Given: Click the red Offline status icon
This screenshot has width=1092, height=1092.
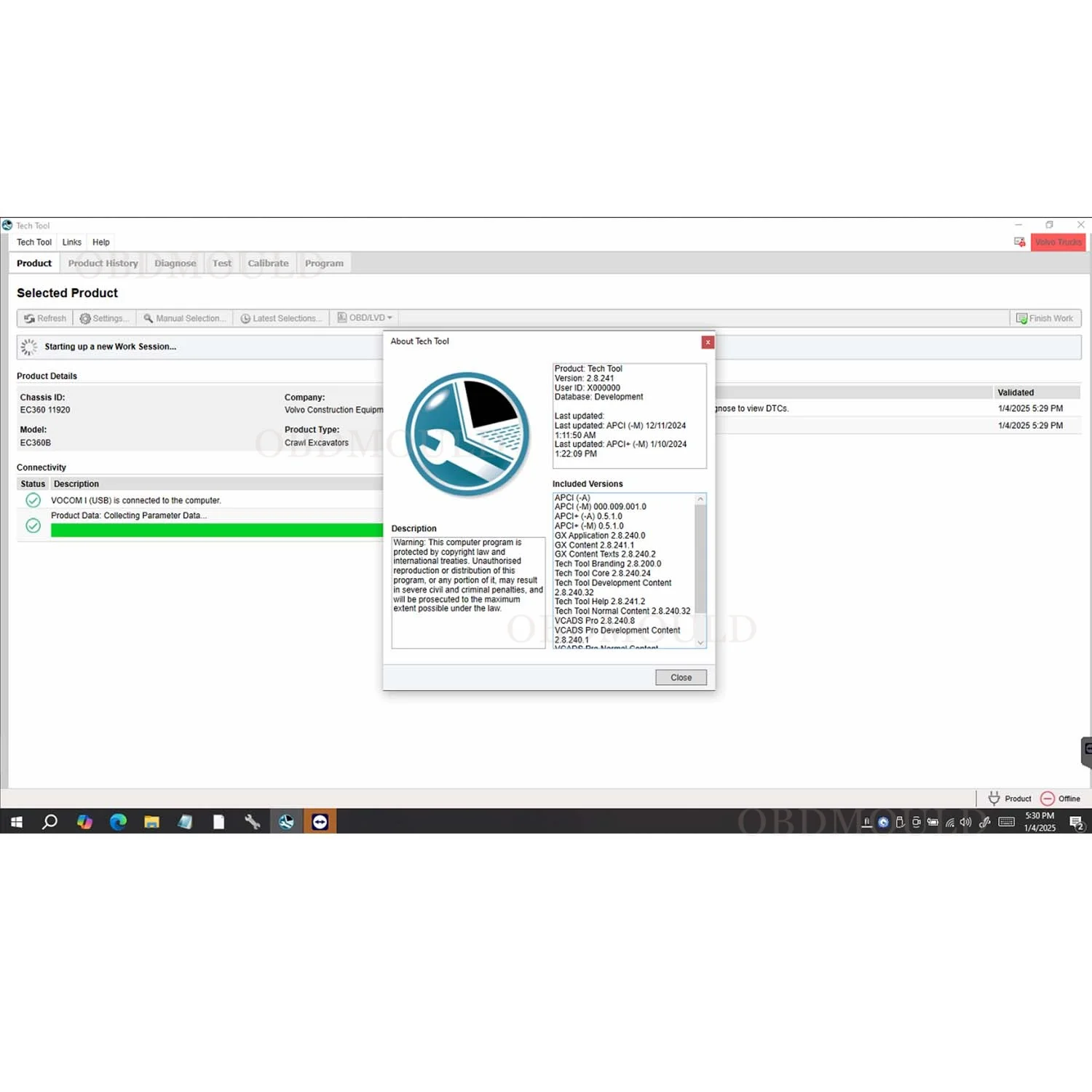Looking at the screenshot, I should [1048, 799].
